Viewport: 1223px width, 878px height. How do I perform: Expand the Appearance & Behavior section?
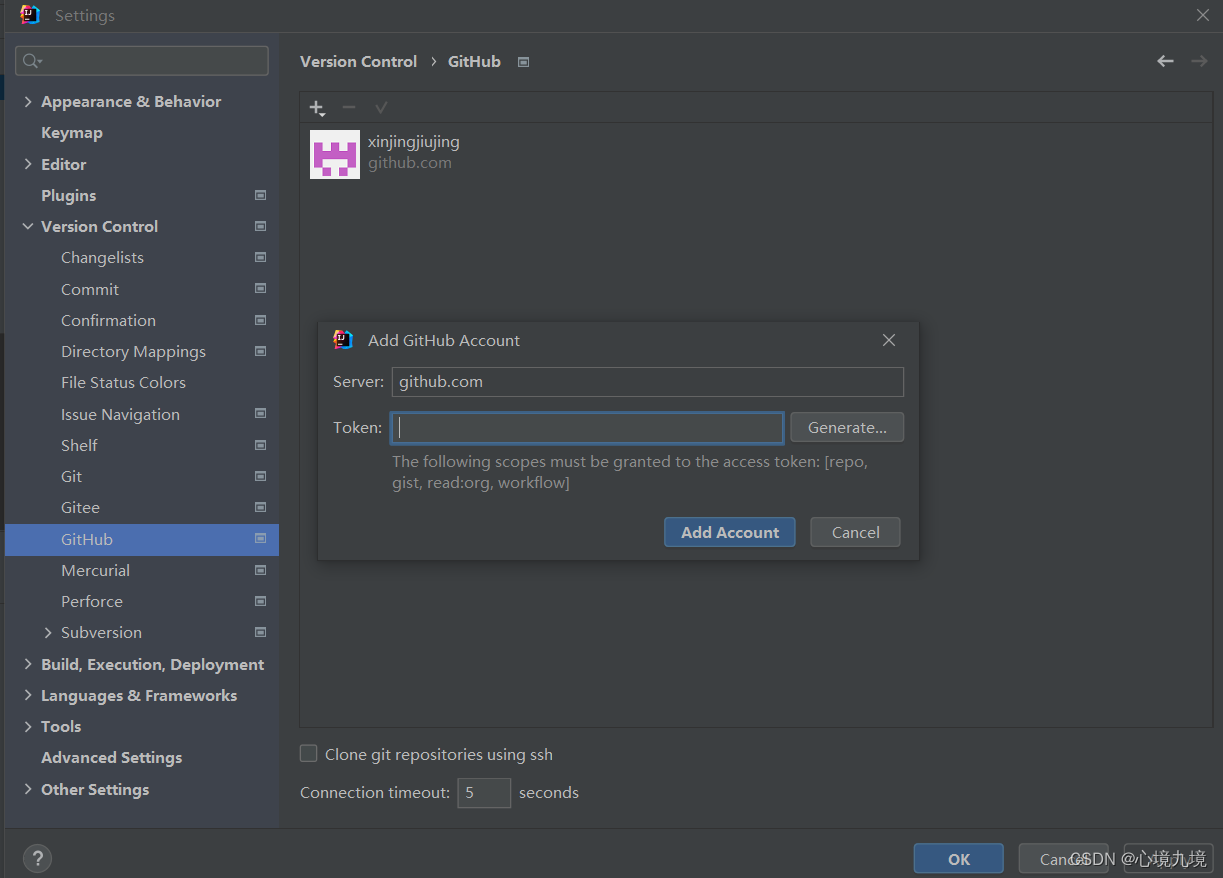(28, 102)
